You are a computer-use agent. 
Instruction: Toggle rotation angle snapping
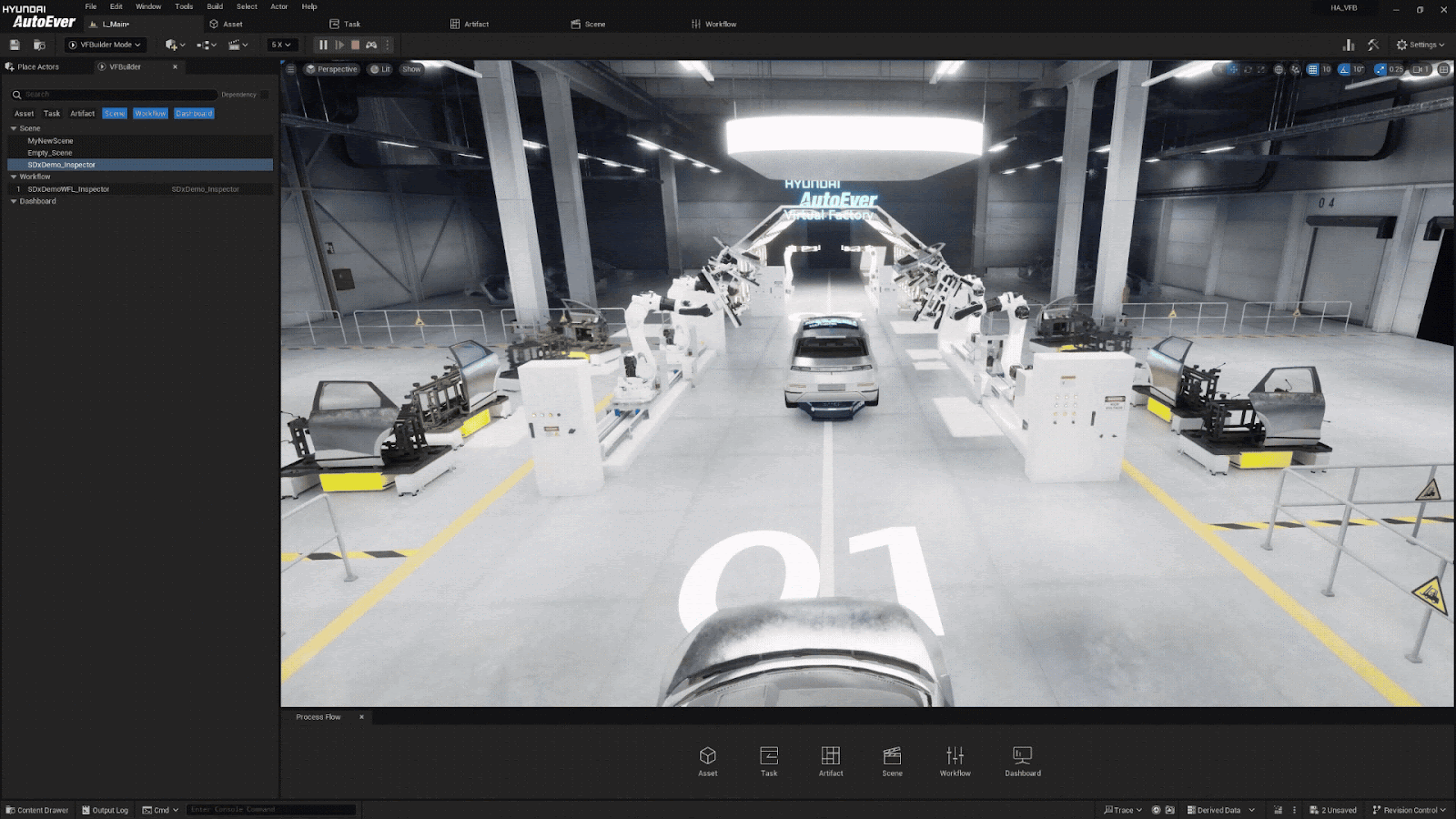(x=1344, y=69)
